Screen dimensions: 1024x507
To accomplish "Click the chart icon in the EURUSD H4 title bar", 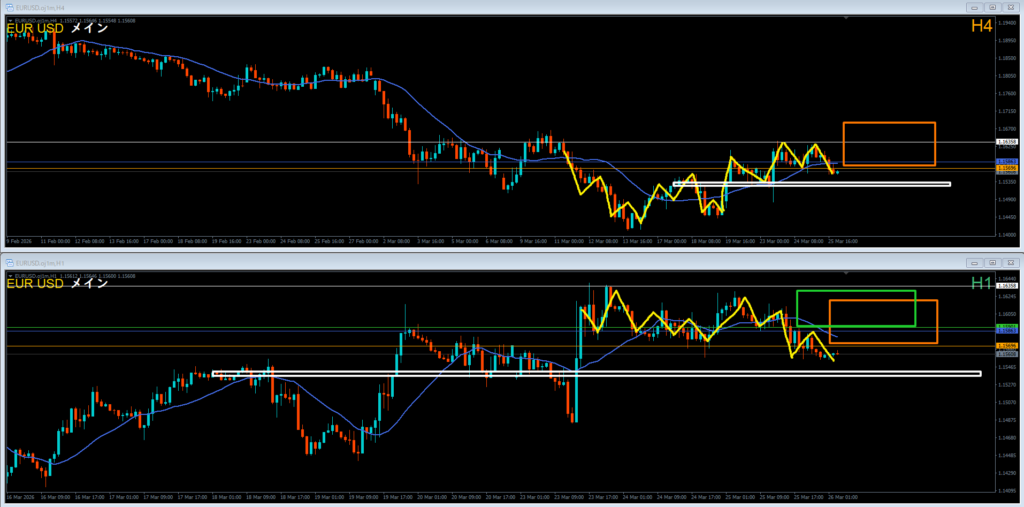I will click(x=10, y=7).
